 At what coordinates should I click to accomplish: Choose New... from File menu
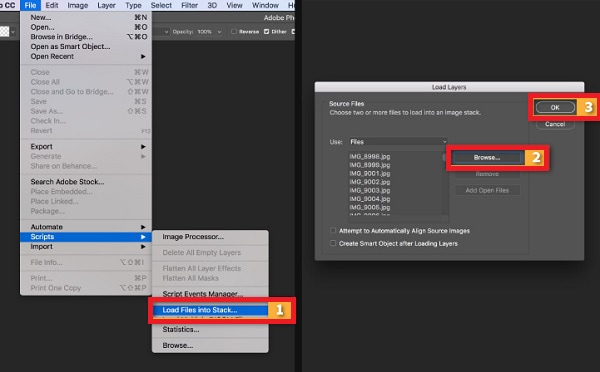pos(86,17)
